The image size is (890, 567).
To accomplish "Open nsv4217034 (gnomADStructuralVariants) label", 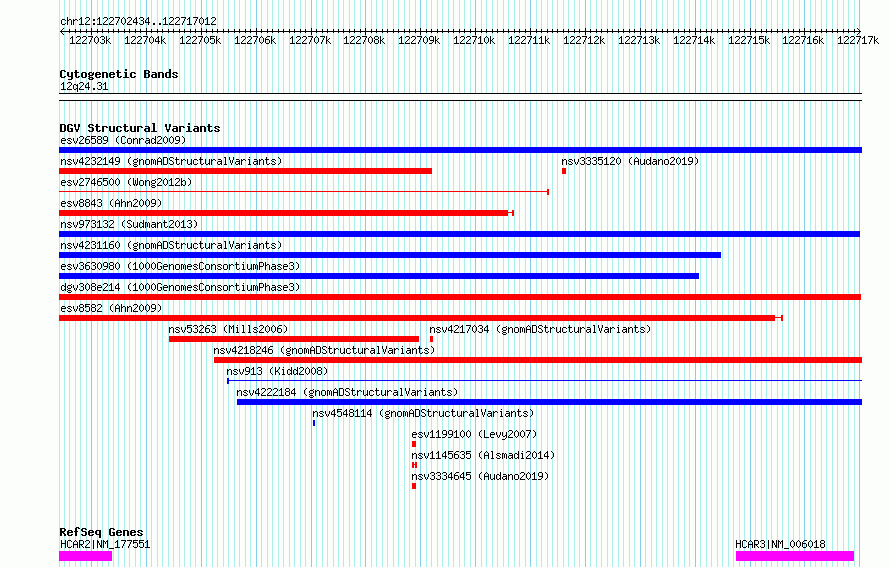I will [x=540, y=329].
